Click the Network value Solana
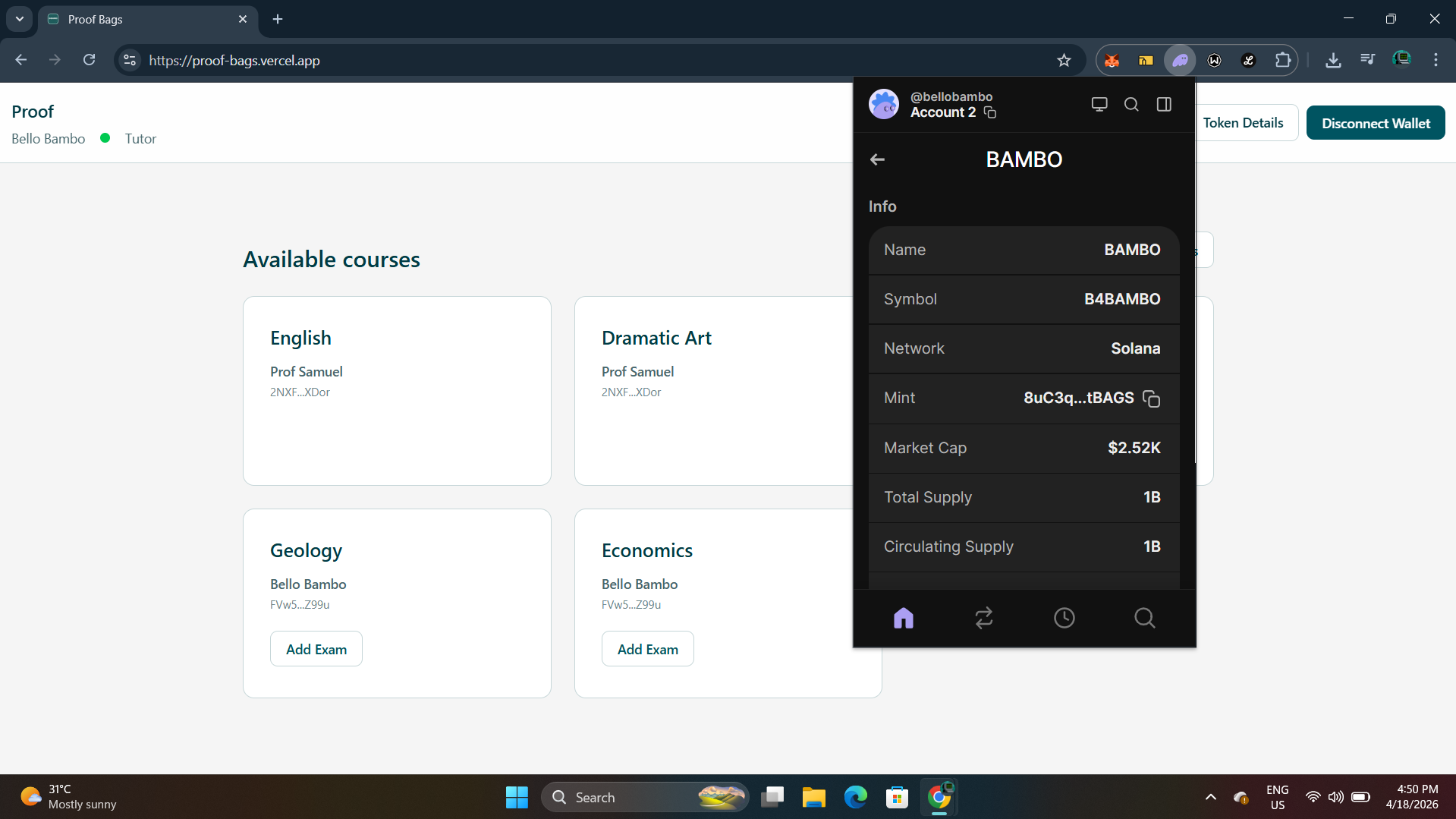 click(1136, 348)
